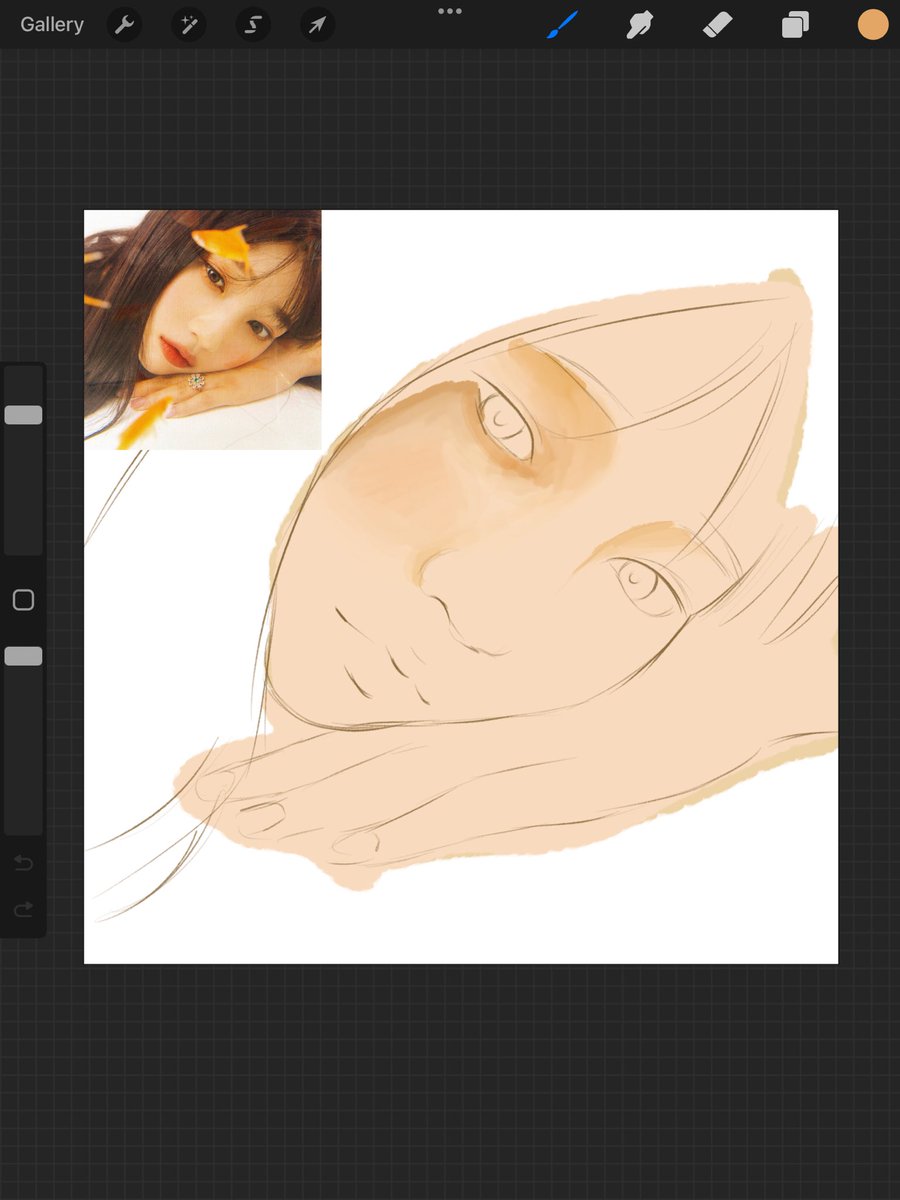900x1200 pixels.
Task: Open the Layers panel
Action: (795, 25)
